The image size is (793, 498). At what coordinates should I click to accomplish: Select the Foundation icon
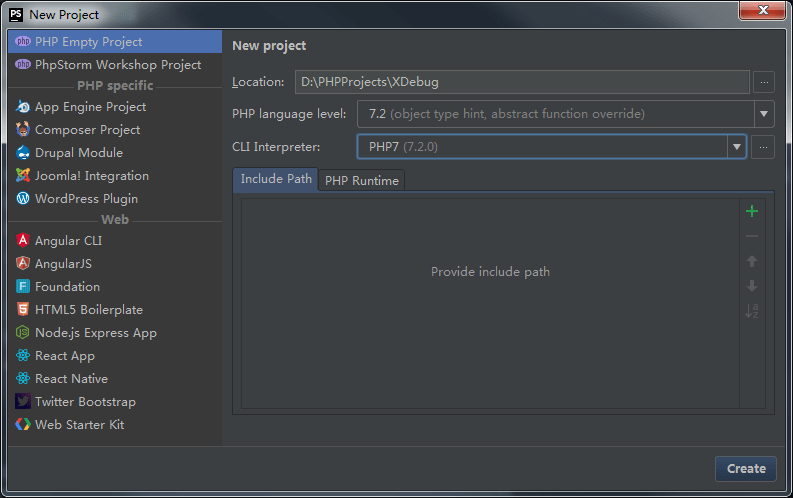[23, 286]
